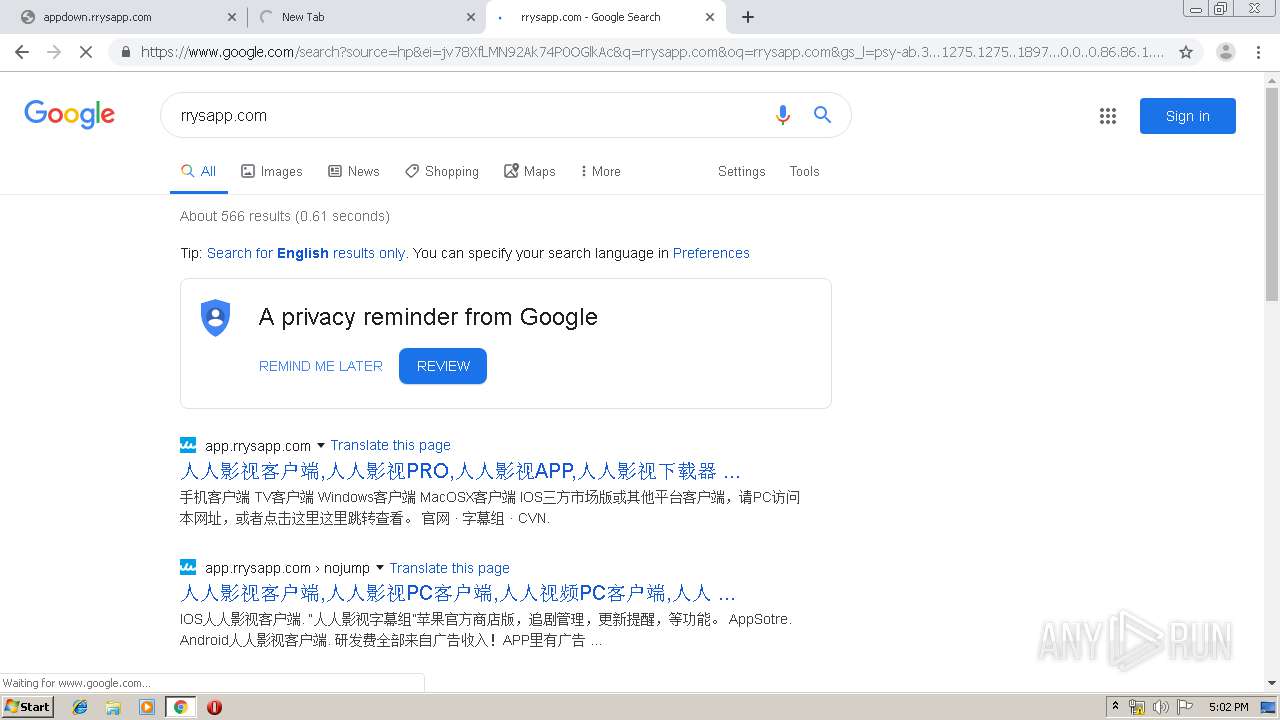Switch to News results
Image resolution: width=1280 pixels, height=720 pixels.
click(354, 171)
